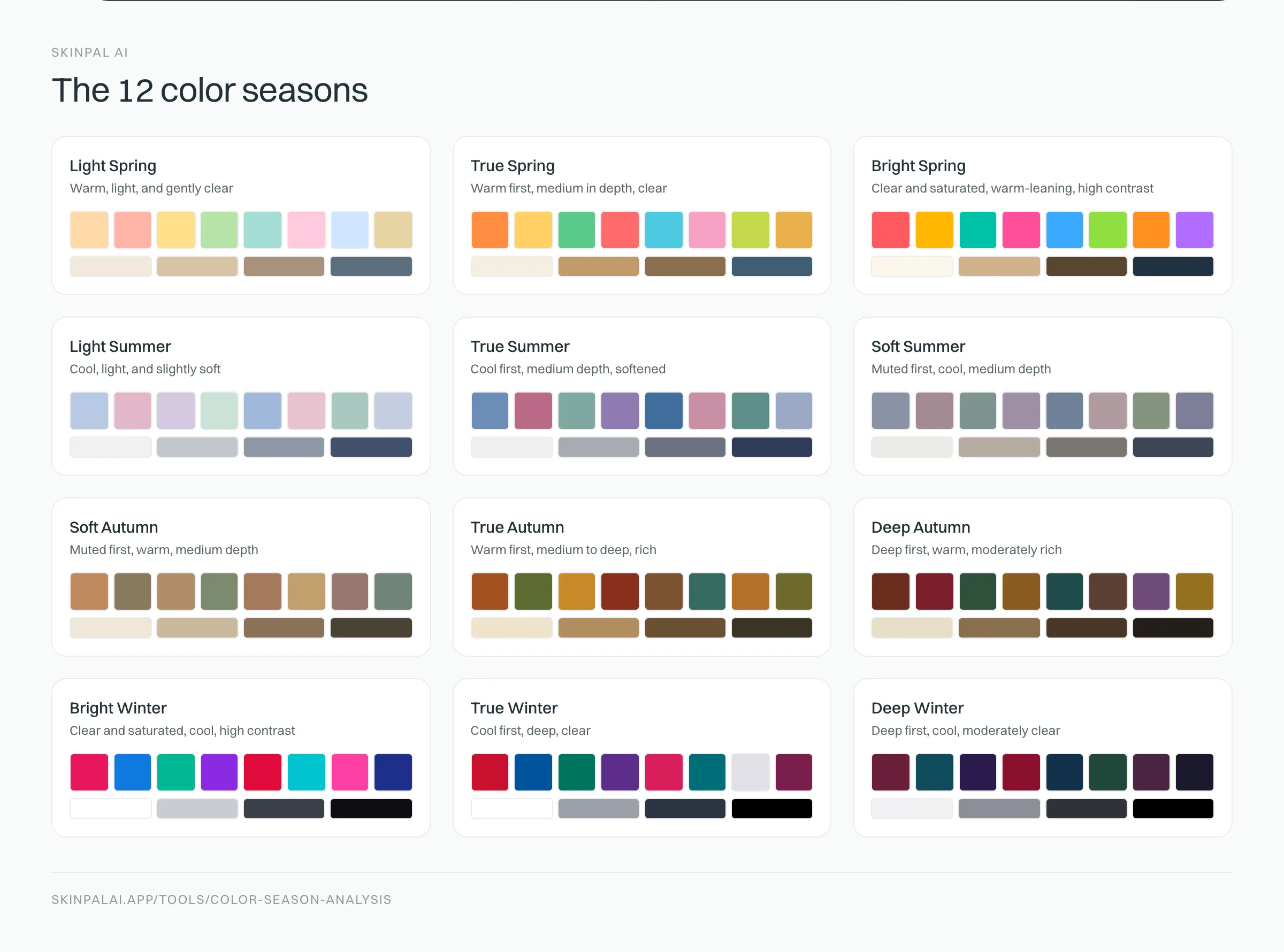Pick the violet swatch in Bright Winter
This screenshot has height=952, width=1284.
tap(219, 772)
